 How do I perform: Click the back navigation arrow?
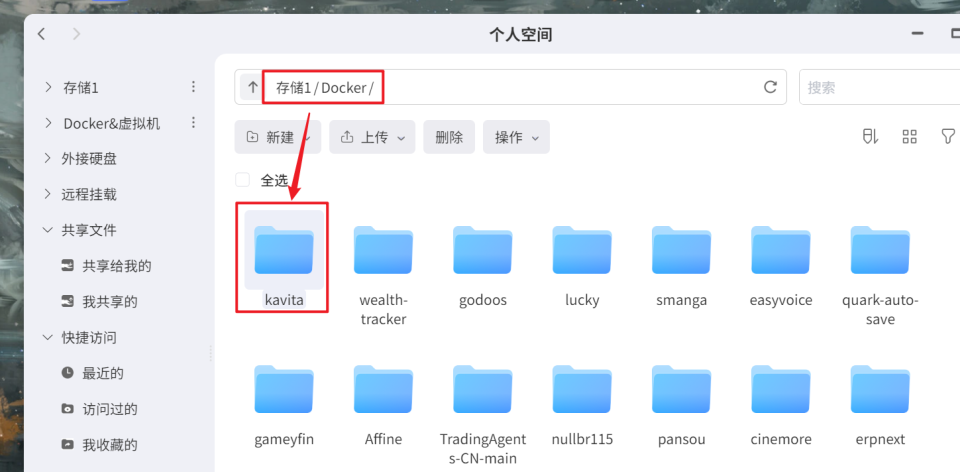coord(41,34)
